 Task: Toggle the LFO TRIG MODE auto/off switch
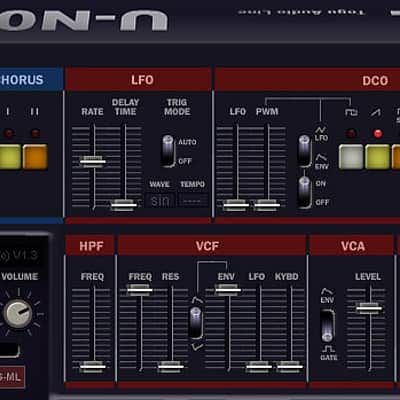(x=168, y=151)
